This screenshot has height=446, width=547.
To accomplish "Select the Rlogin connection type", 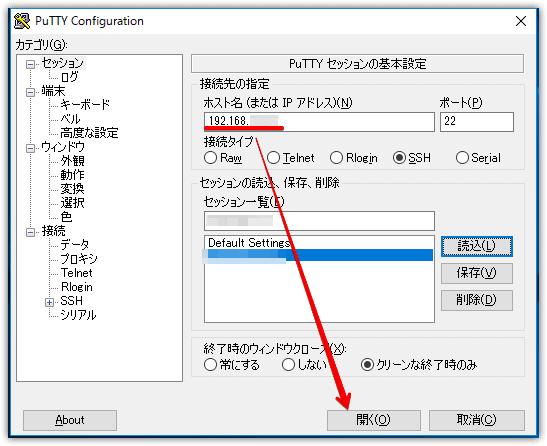I will [x=336, y=158].
